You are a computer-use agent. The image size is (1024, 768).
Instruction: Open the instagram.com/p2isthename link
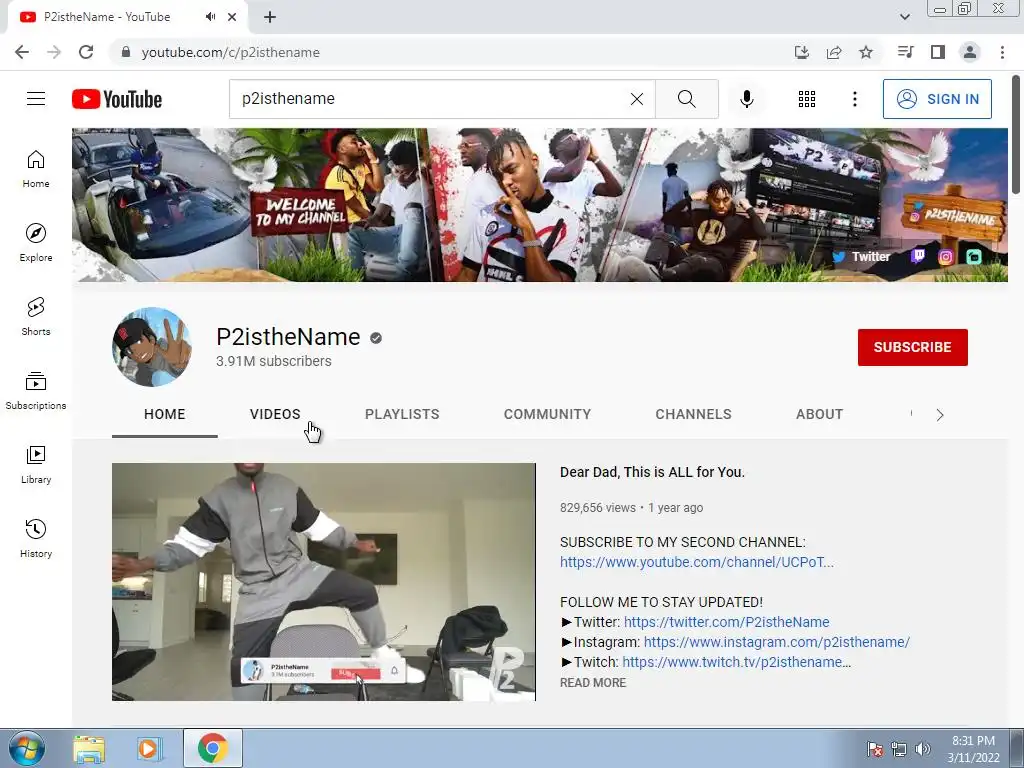(x=776, y=642)
